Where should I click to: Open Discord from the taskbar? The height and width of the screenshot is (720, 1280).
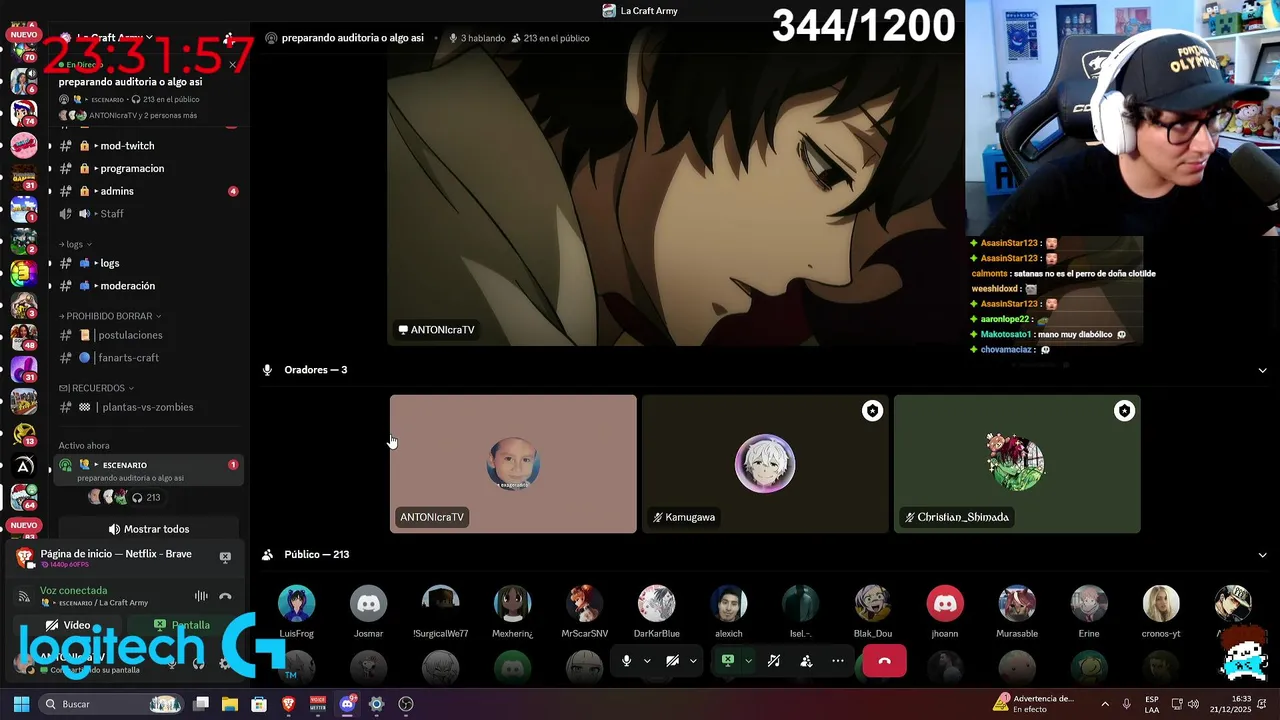(347, 704)
